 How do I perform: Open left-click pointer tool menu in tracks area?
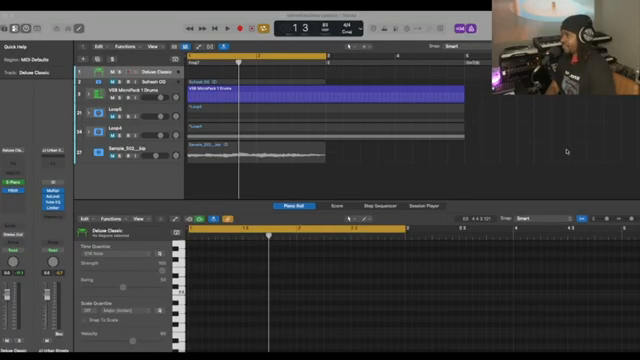click(x=350, y=47)
